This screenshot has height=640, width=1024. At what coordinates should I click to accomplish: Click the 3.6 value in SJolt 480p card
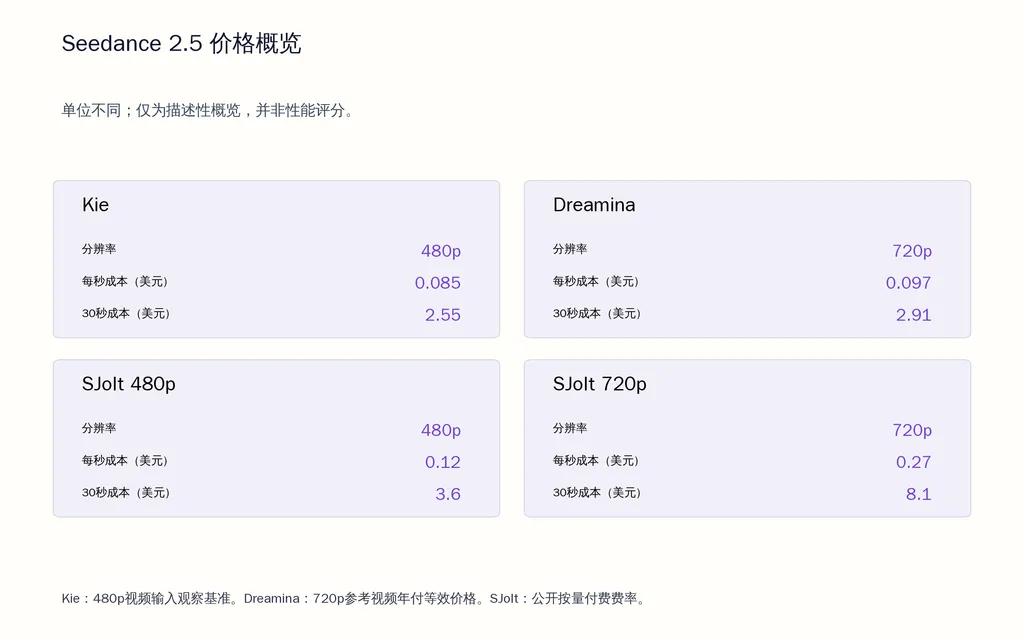tap(448, 494)
